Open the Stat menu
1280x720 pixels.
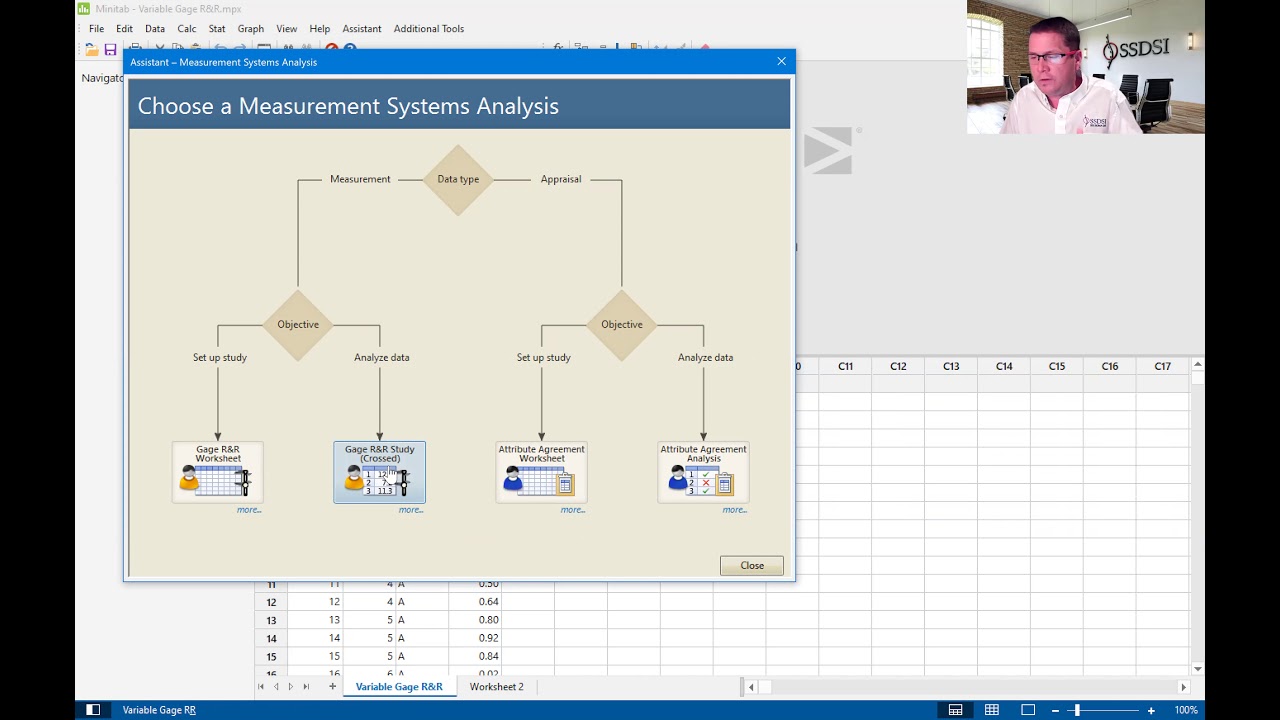pyautogui.click(x=217, y=29)
